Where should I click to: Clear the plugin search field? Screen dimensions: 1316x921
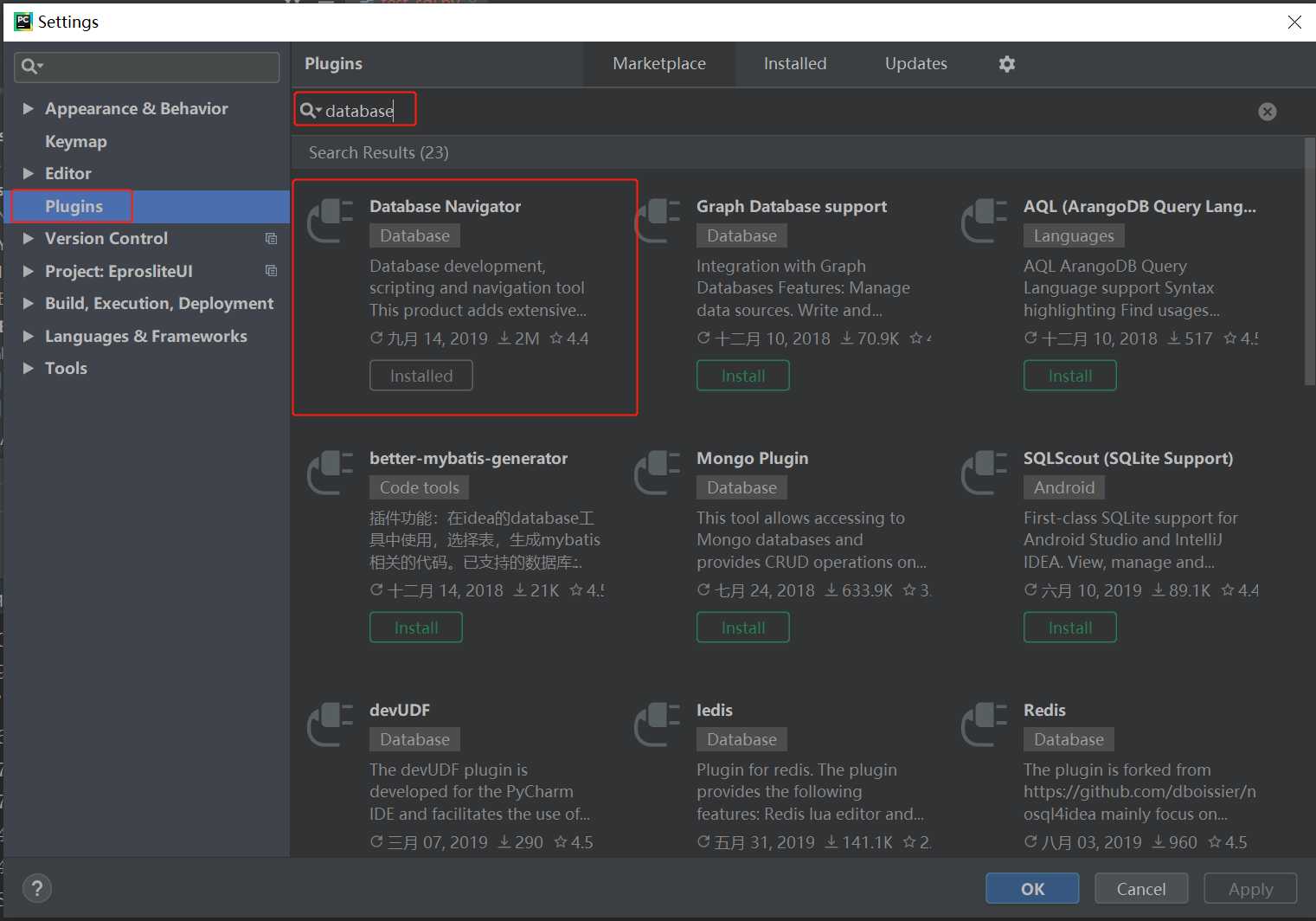coord(1267,112)
